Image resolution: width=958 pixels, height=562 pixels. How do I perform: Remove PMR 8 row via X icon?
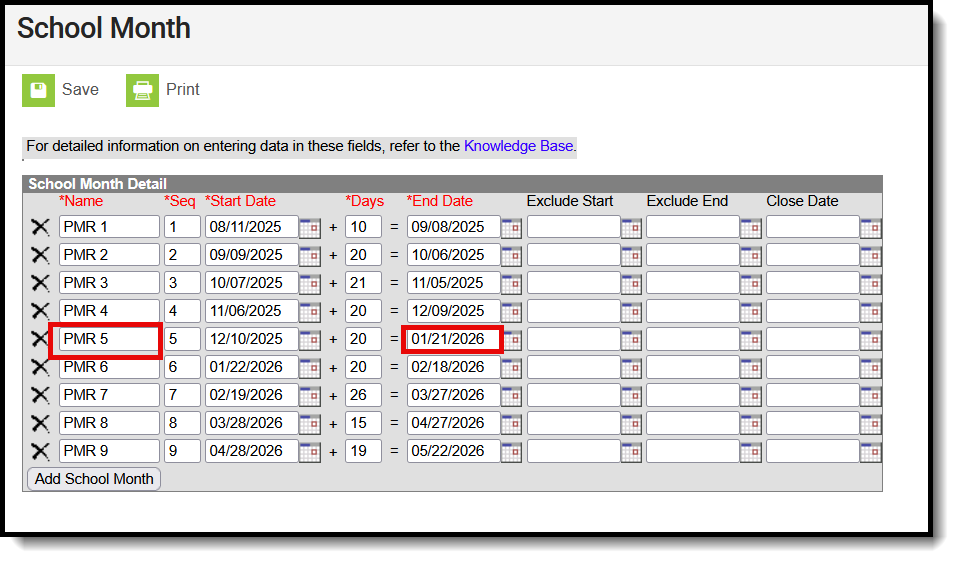(x=40, y=423)
